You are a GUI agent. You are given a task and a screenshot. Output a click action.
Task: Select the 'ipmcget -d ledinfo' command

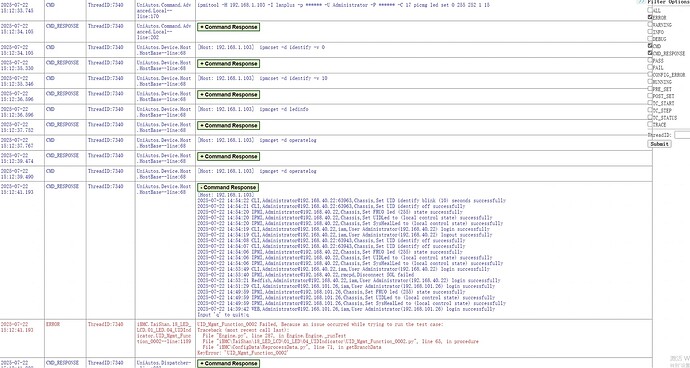pyautogui.click(x=283, y=109)
